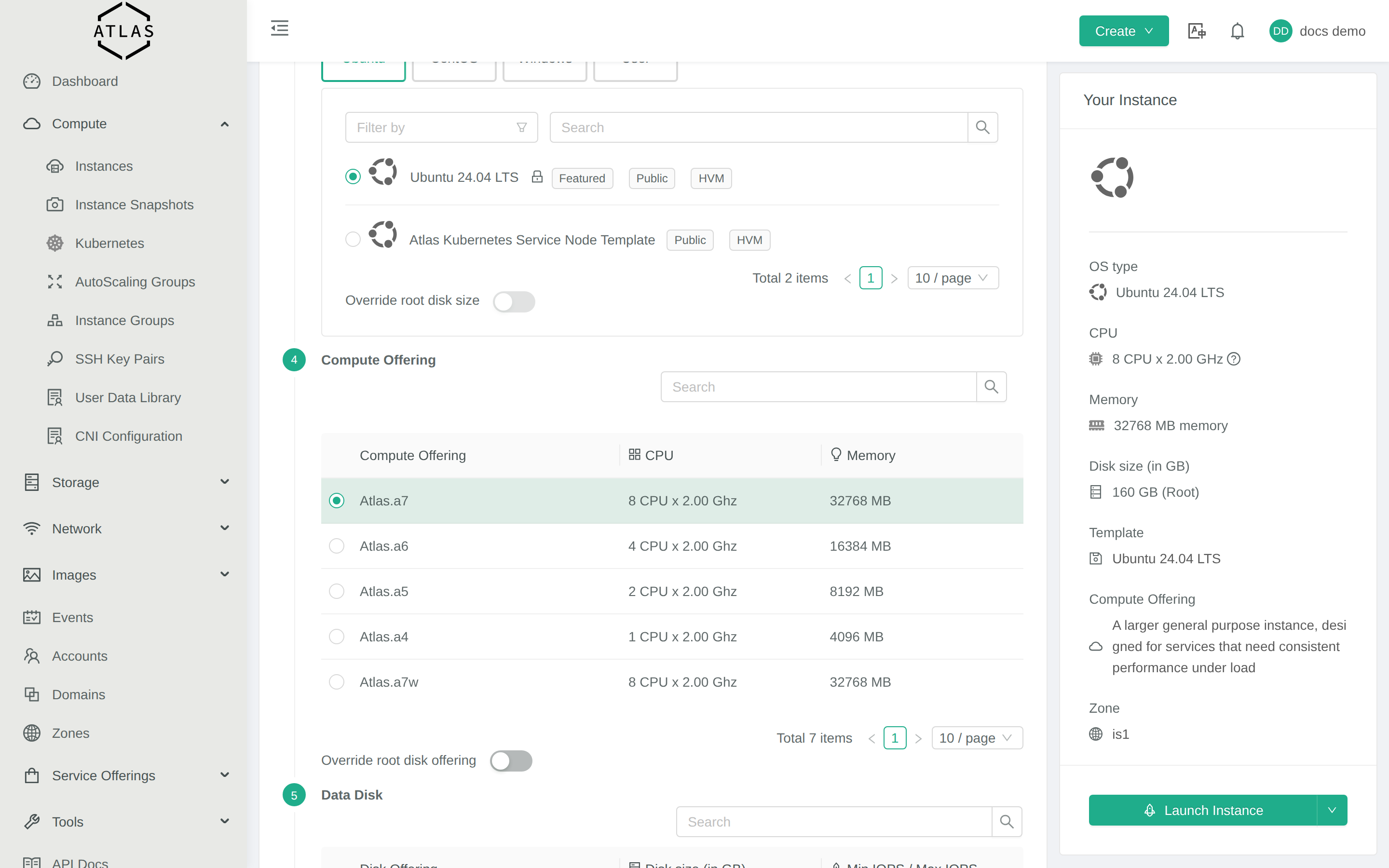The height and width of the screenshot is (868, 1389).
Task: Sort by the Memory column header
Action: click(x=922, y=455)
